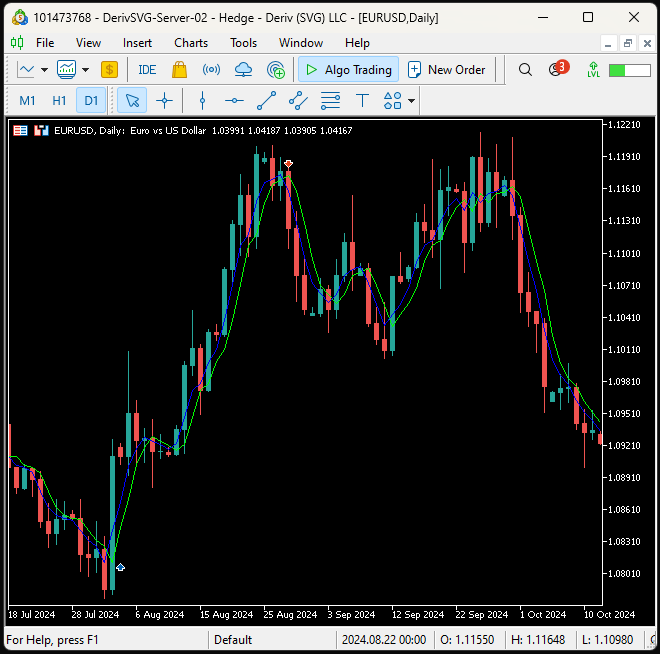Select the Fibonacci retracement tool
The width and height of the screenshot is (660, 654).
(330, 101)
